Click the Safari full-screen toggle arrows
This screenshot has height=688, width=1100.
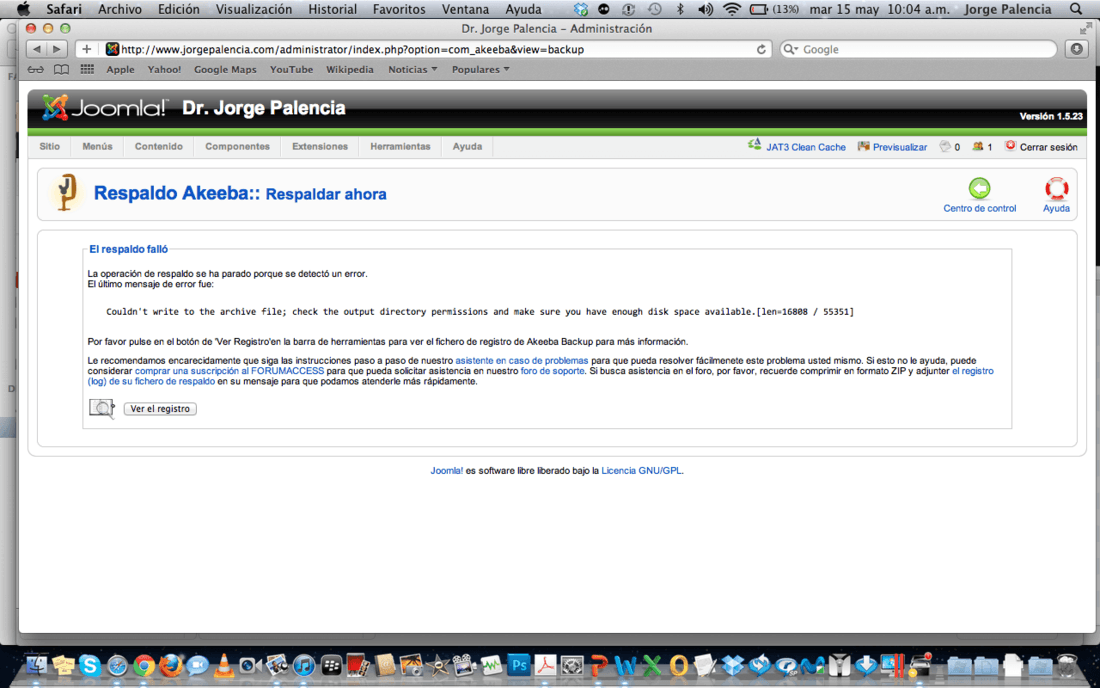[x=1086, y=28]
